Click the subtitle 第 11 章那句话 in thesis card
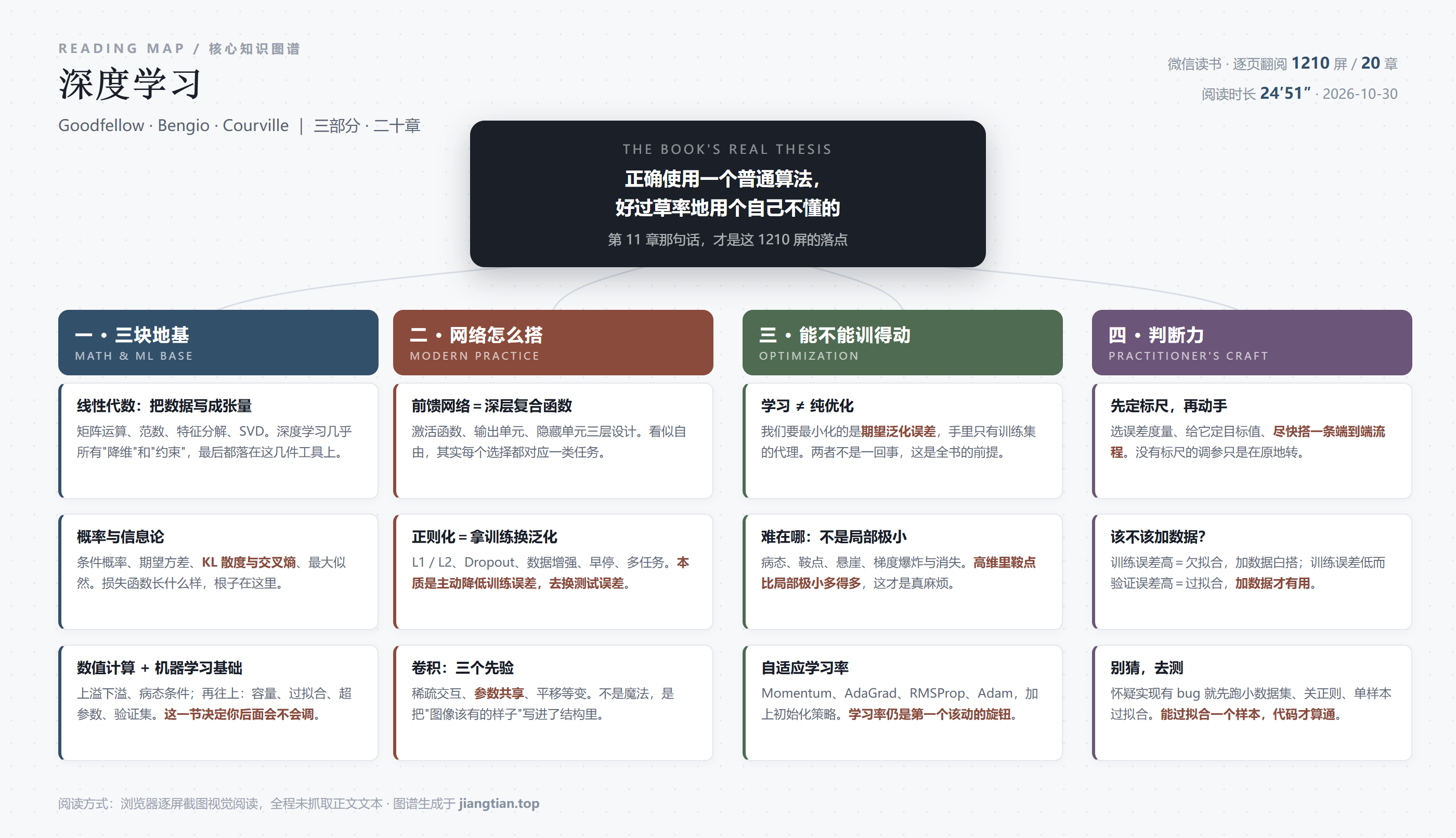 coord(727,240)
